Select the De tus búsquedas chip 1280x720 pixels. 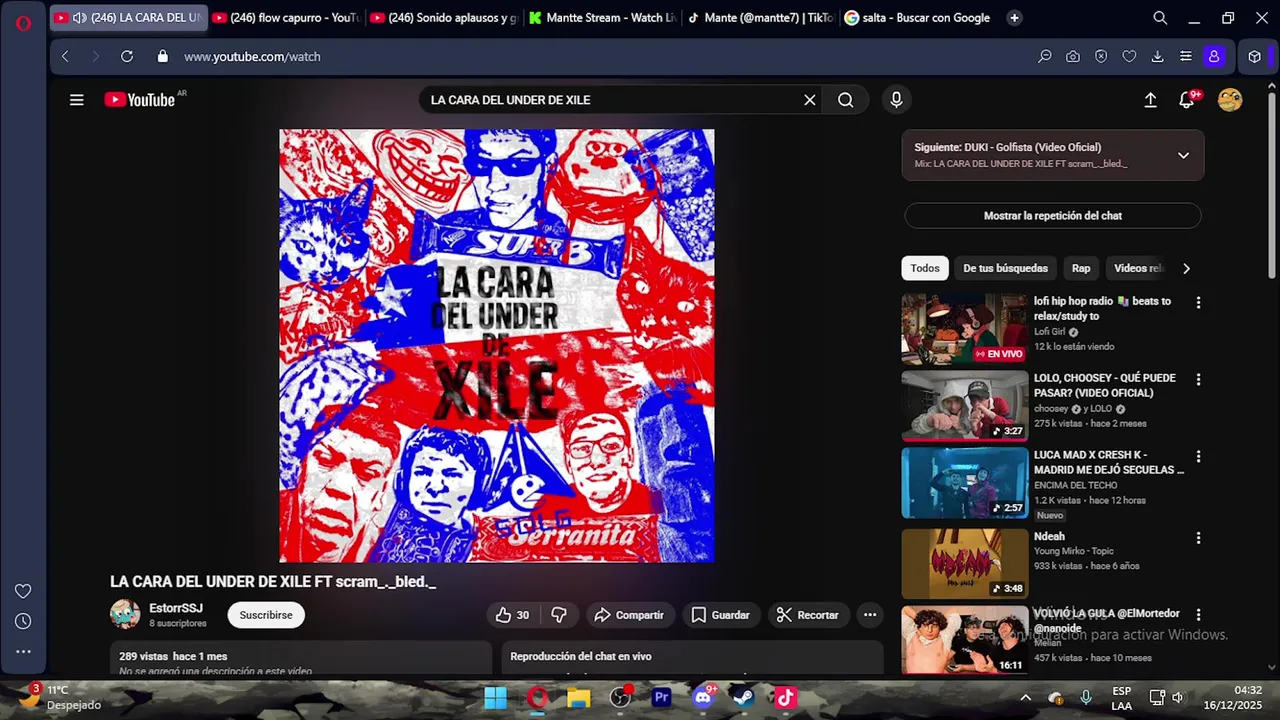pos(1005,268)
